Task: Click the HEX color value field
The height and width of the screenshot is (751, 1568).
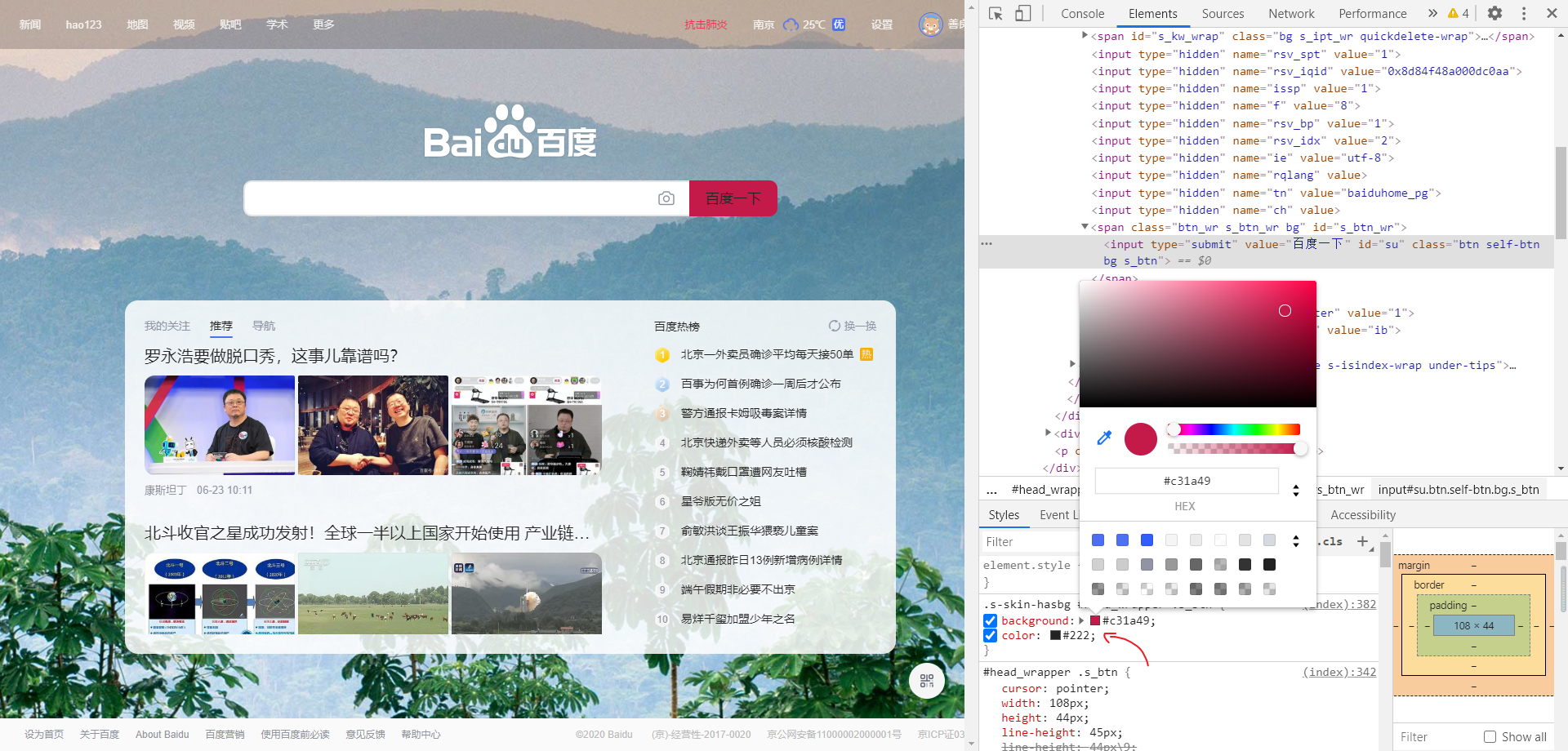Action: click(x=1187, y=481)
